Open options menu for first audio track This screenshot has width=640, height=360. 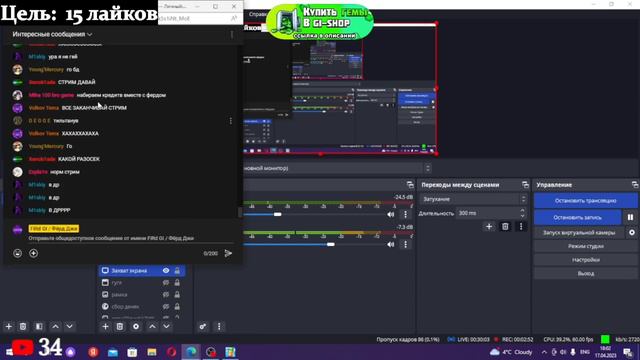[x=405, y=214]
